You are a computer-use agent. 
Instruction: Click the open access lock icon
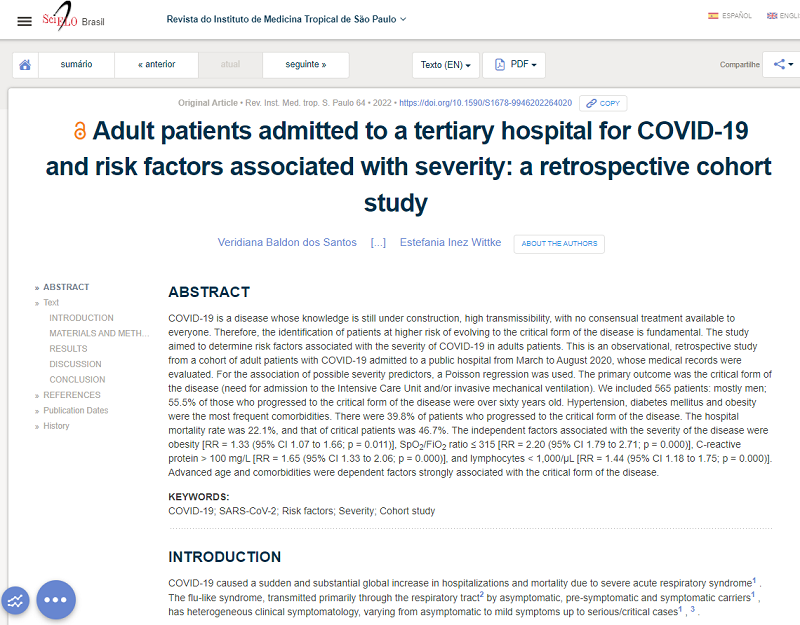tap(80, 132)
